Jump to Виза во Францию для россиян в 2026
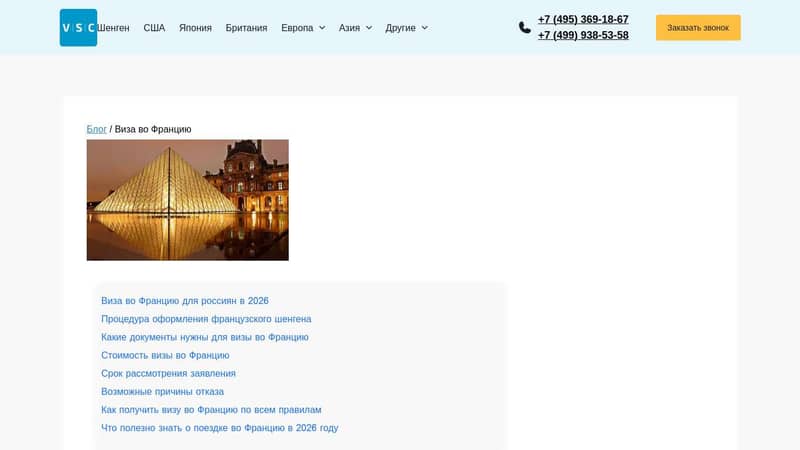The width and height of the screenshot is (800, 450). click(x=185, y=301)
